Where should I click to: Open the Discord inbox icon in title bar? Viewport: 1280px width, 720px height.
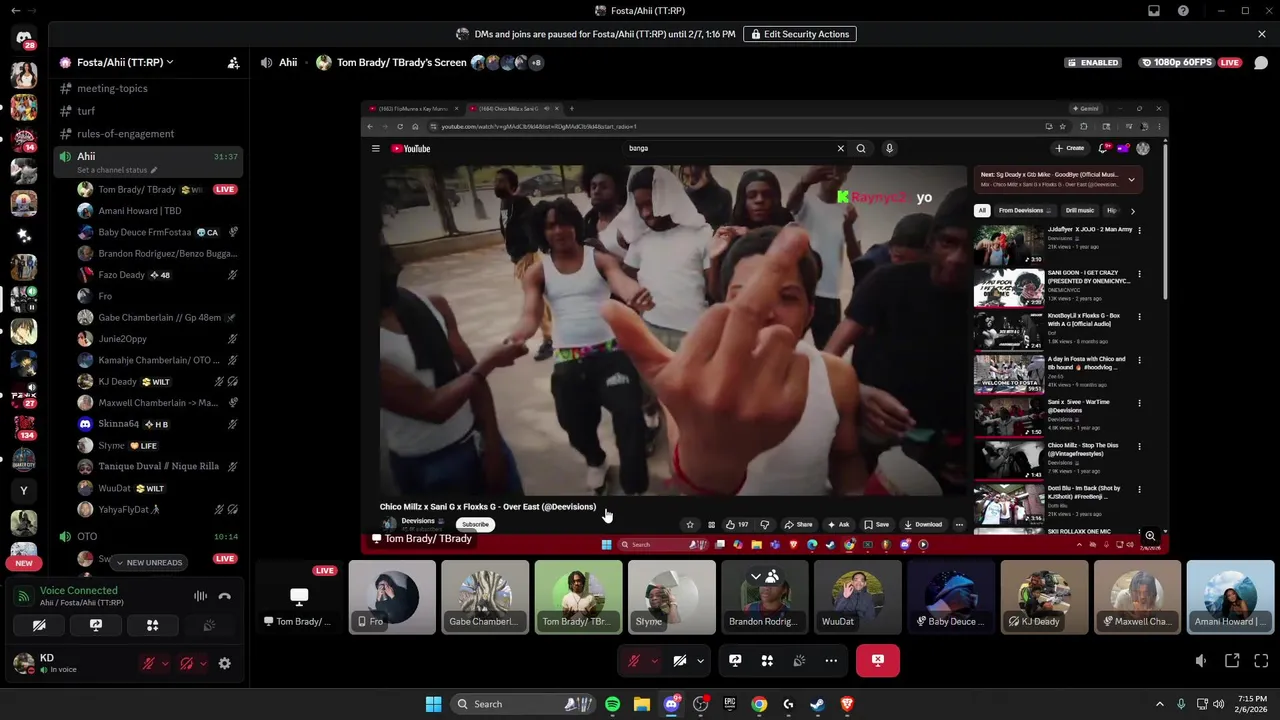click(1154, 11)
